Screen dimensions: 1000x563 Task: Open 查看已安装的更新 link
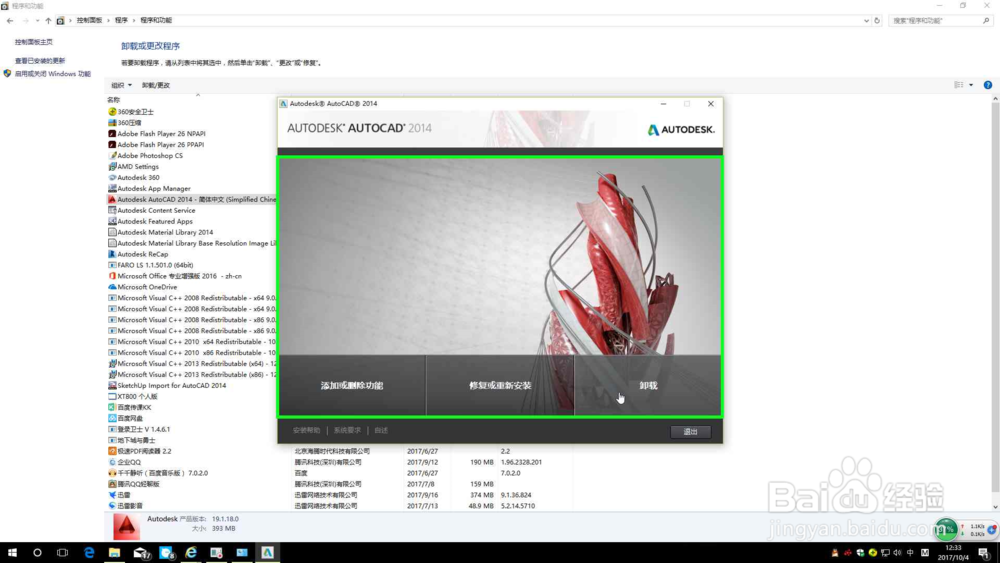40,61
